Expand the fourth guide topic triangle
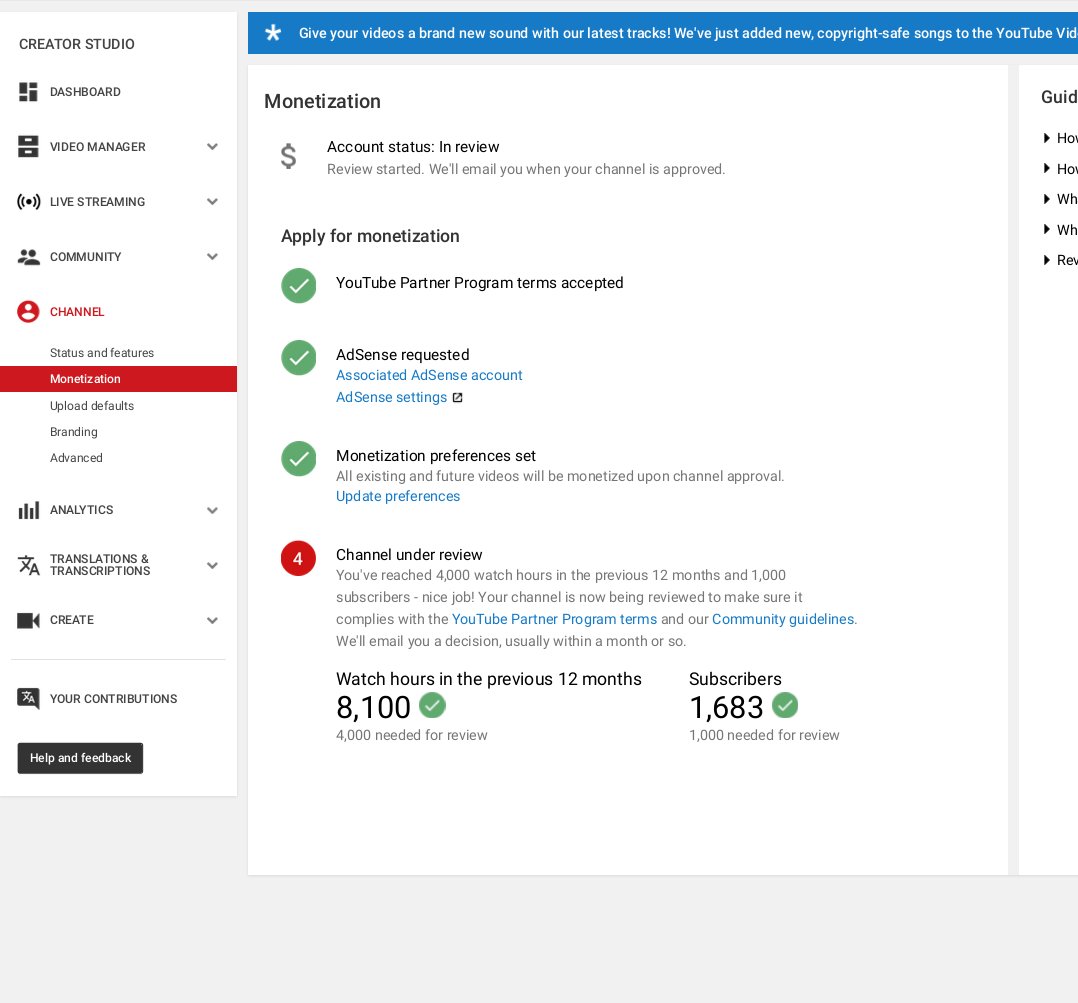The width and height of the screenshot is (1078, 1003). (1046, 229)
